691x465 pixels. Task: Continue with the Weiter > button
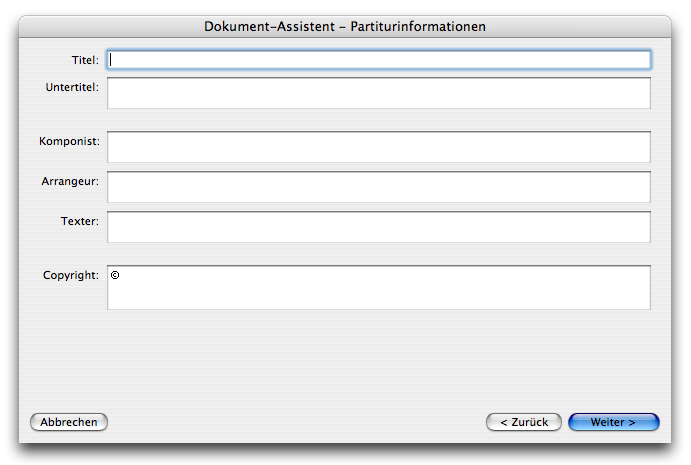[613, 422]
